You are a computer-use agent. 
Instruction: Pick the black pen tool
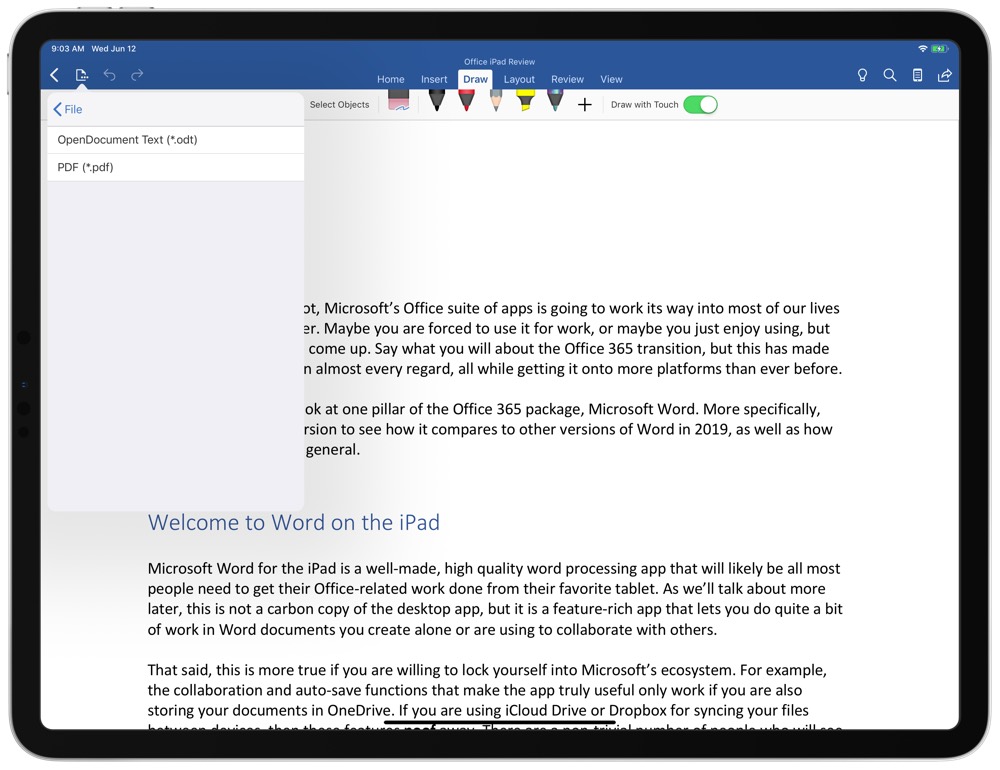(437, 102)
